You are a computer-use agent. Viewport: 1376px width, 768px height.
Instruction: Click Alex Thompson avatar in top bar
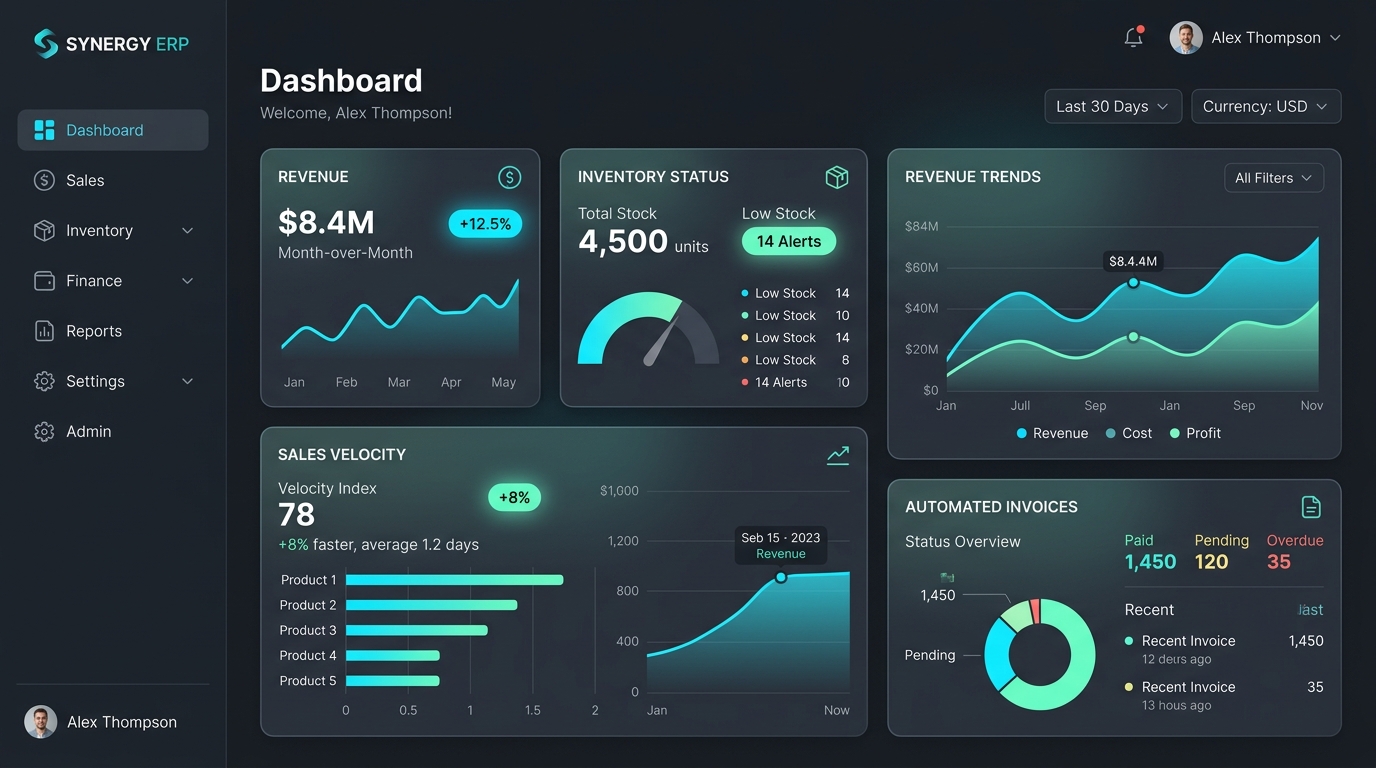tap(1186, 38)
